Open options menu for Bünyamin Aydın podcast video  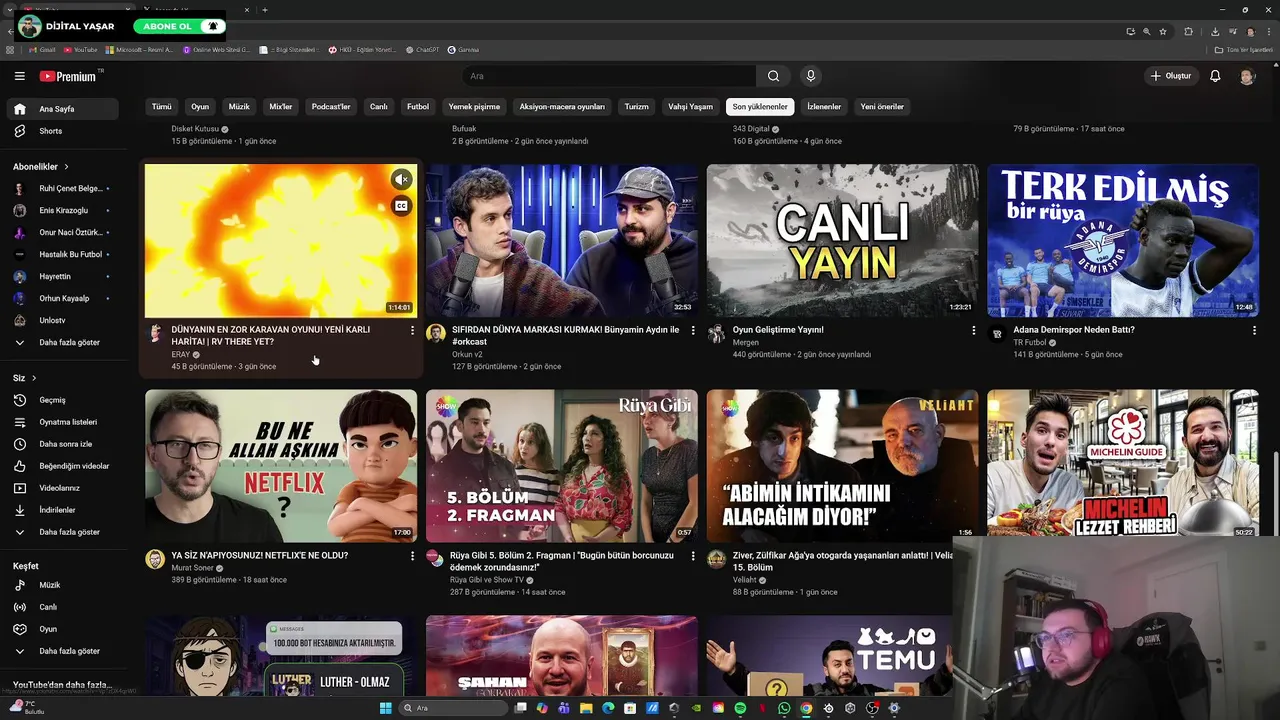pyautogui.click(x=693, y=330)
